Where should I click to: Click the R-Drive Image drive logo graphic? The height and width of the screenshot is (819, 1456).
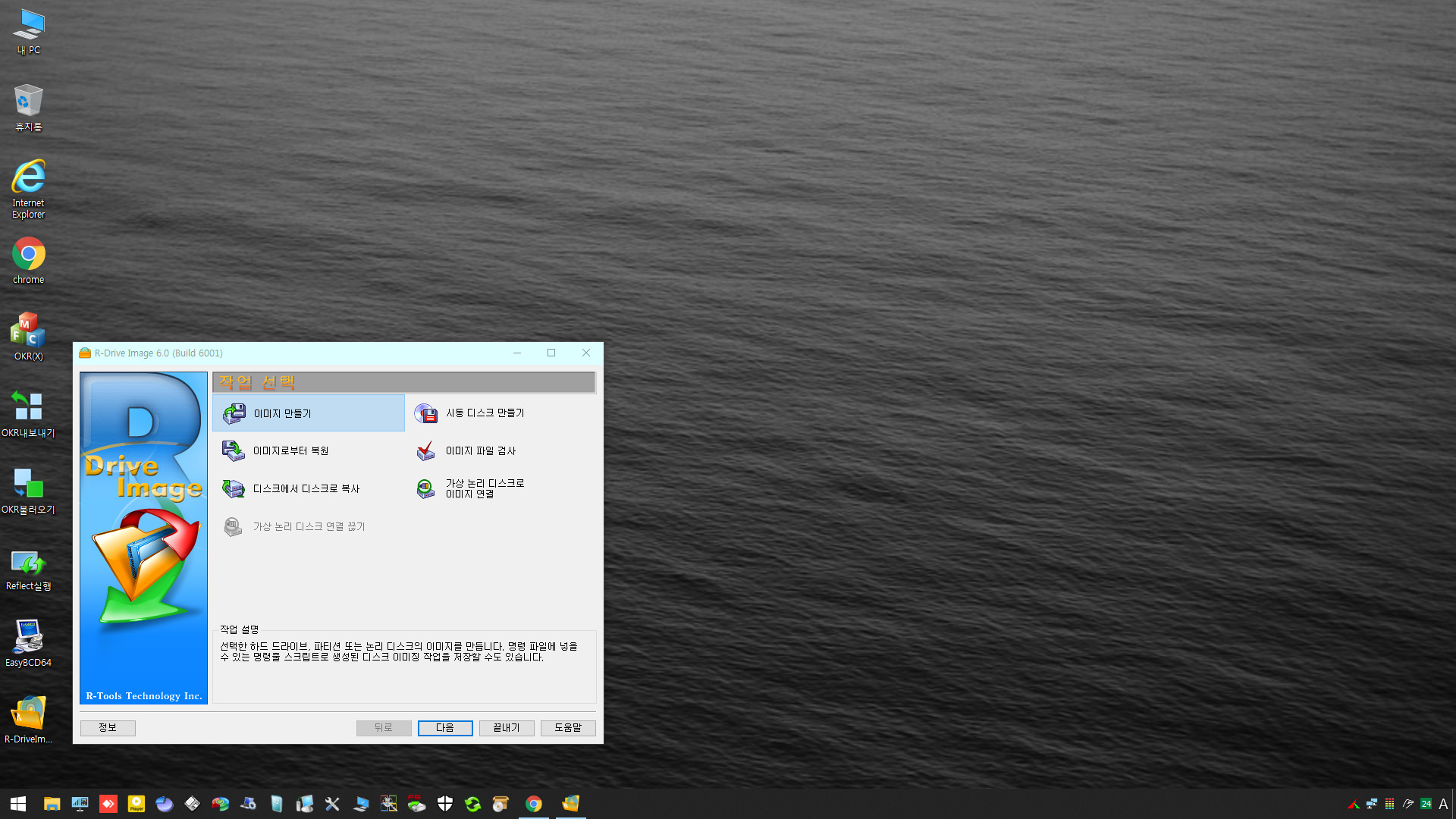click(x=144, y=538)
